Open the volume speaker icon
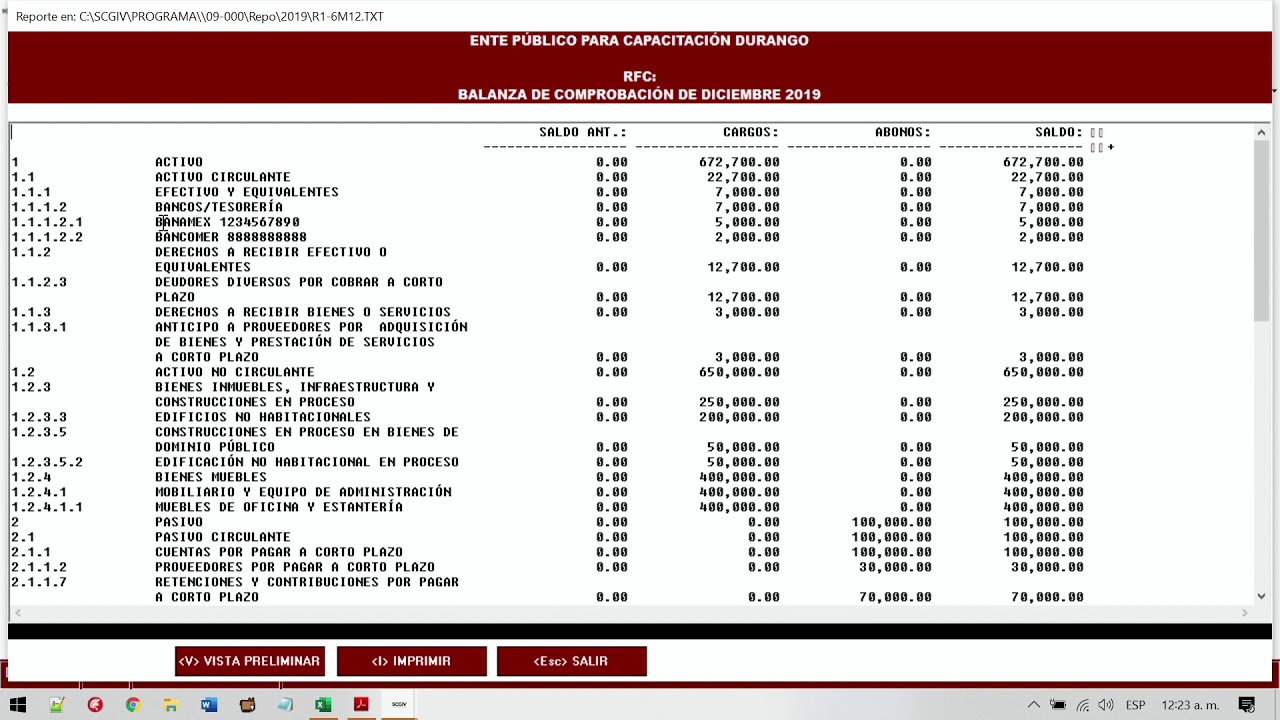 (x=1106, y=705)
